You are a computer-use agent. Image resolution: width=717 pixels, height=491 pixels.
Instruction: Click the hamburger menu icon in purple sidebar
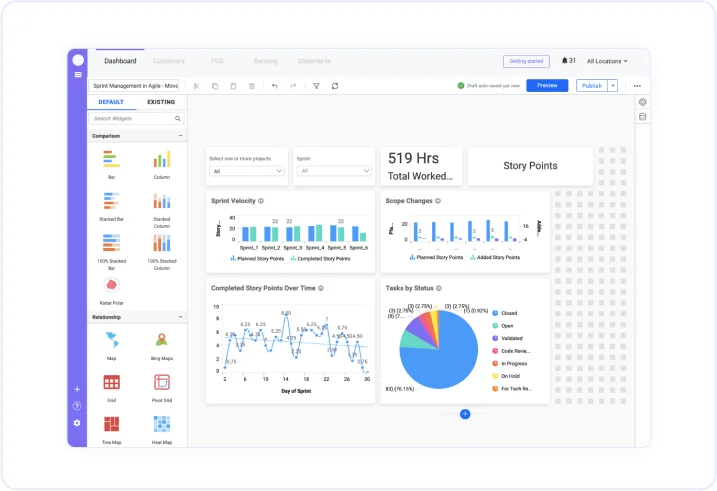tap(78, 75)
